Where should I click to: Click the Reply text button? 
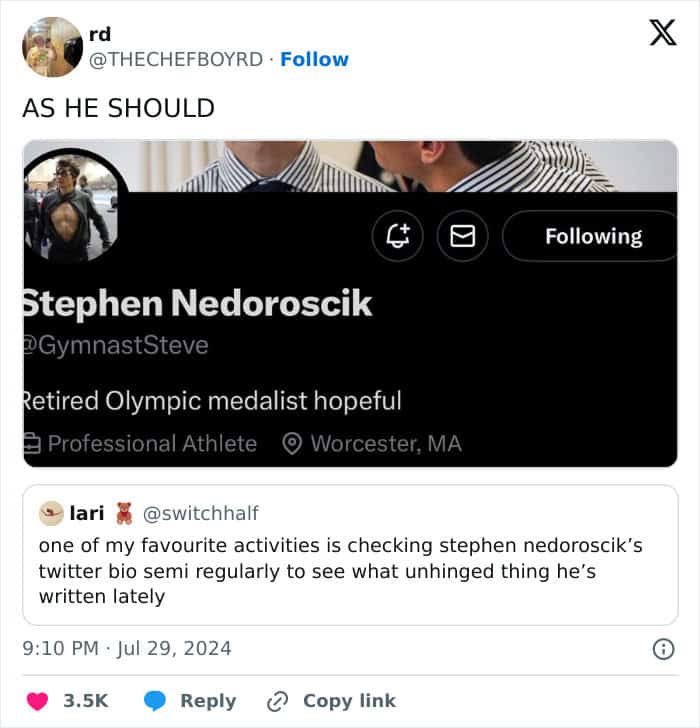tap(208, 701)
